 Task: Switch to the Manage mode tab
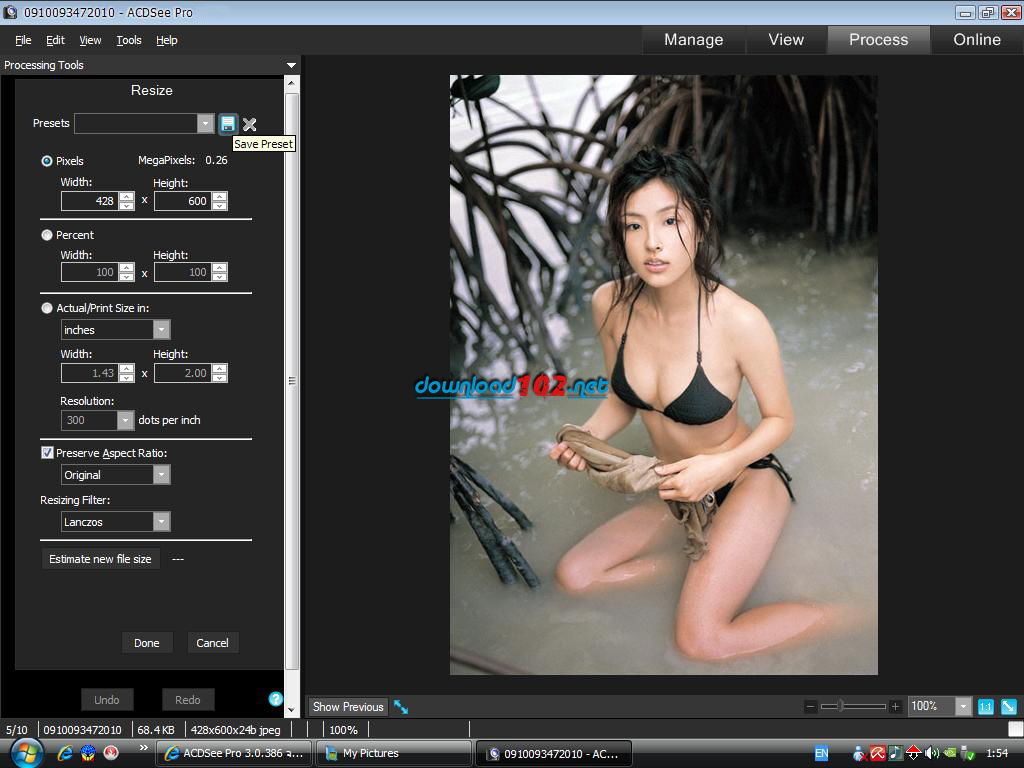point(694,40)
